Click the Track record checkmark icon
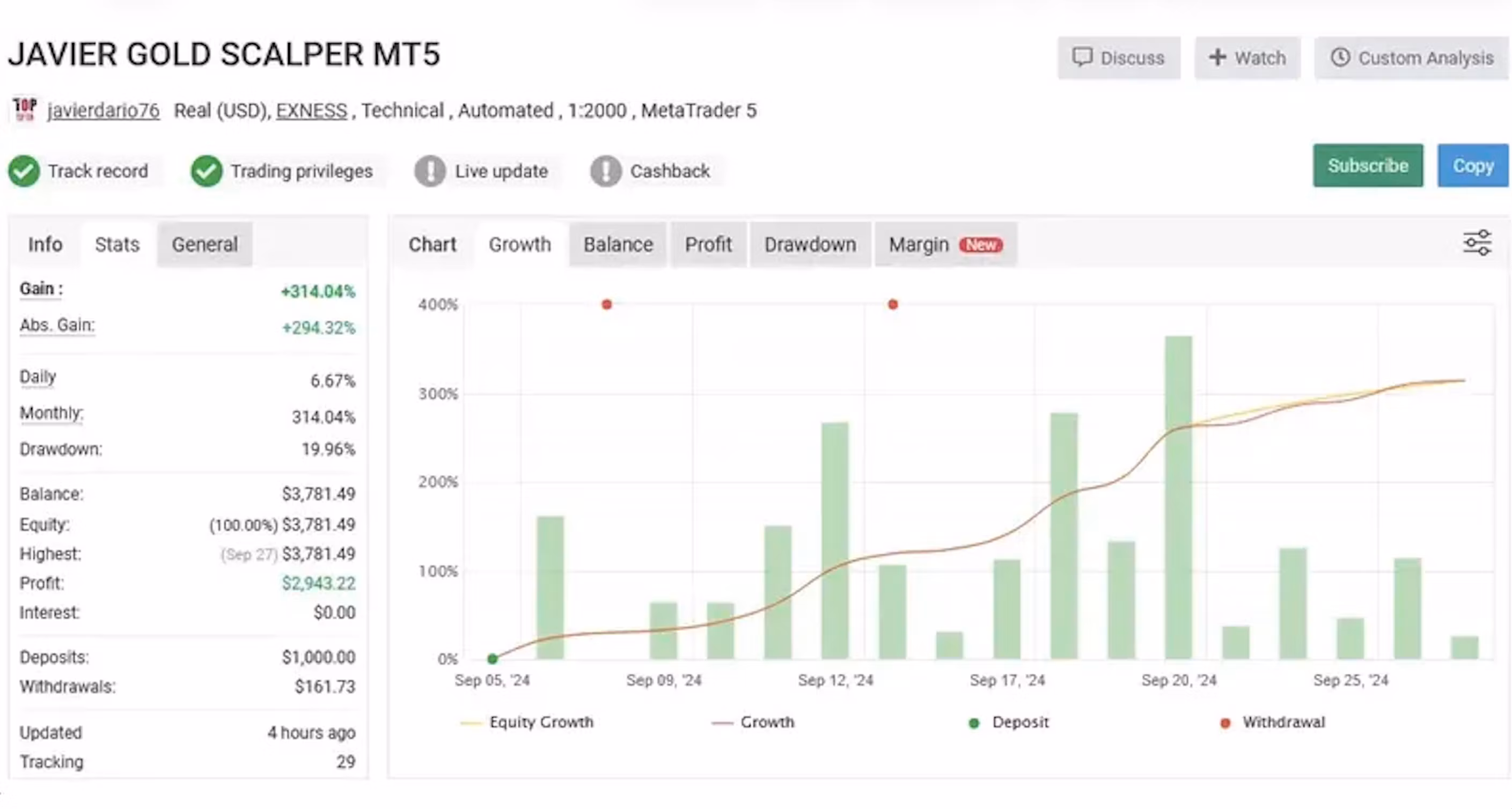The image size is (1512, 809). [x=24, y=171]
